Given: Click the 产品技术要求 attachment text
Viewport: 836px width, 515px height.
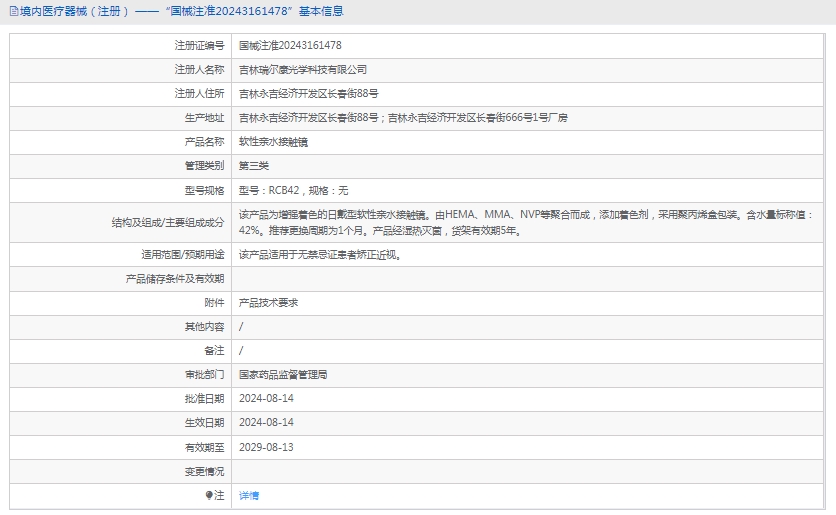Looking at the screenshot, I should 268,302.
